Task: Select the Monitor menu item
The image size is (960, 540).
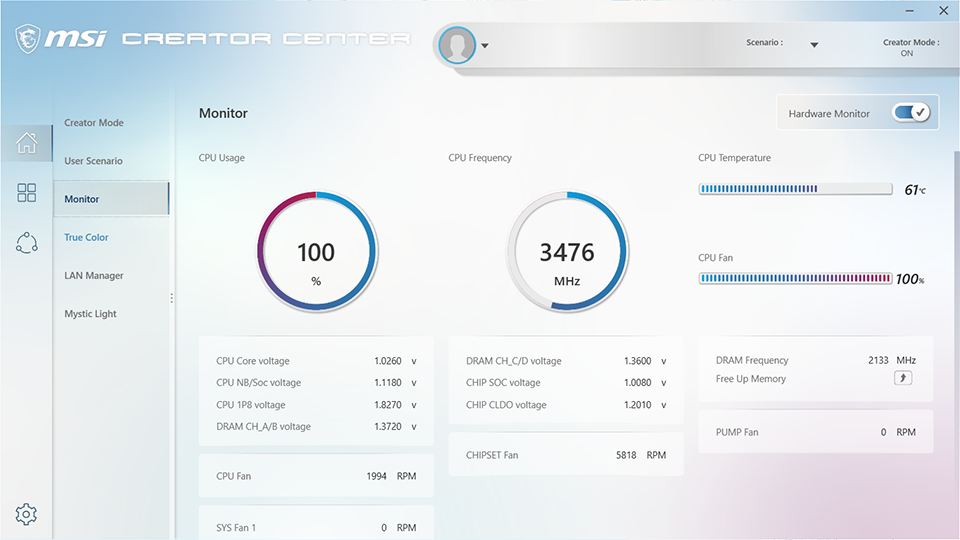Action: (111, 198)
